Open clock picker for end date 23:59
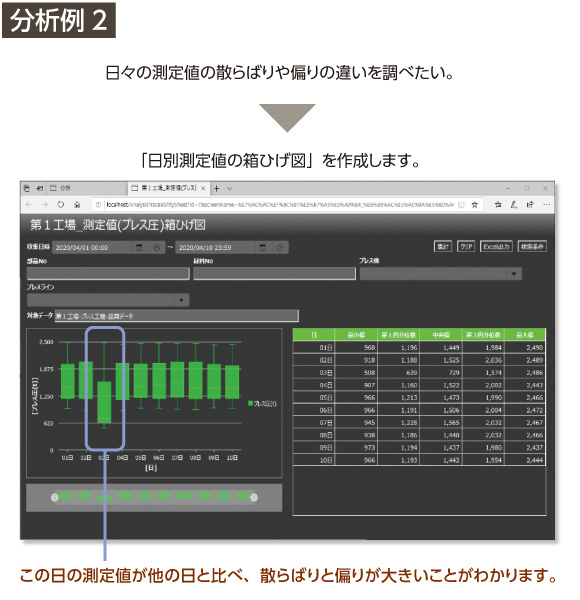Image resolution: width=580 pixels, height=600 pixels. coord(280,248)
